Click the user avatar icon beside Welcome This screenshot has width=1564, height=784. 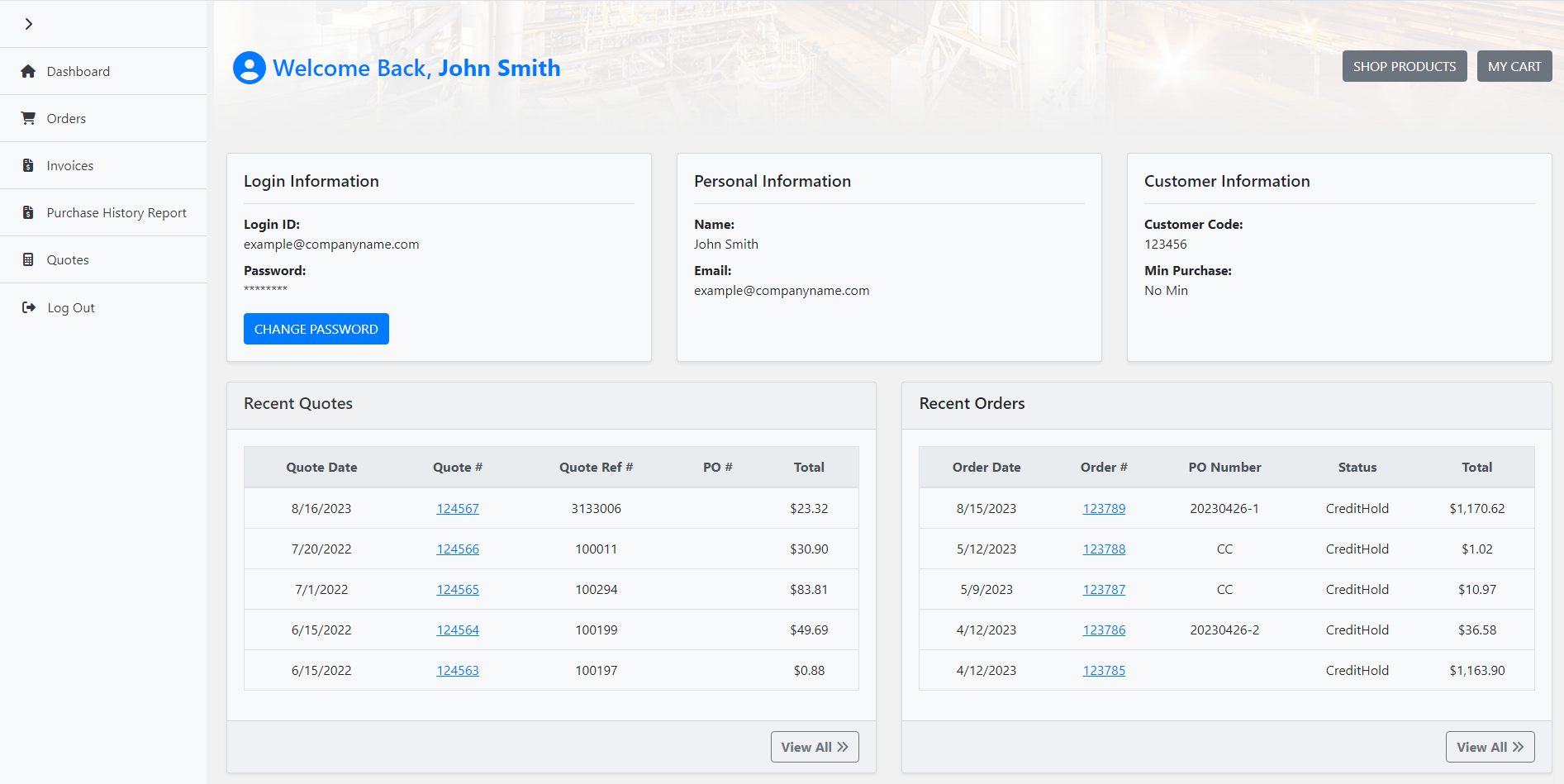click(249, 68)
